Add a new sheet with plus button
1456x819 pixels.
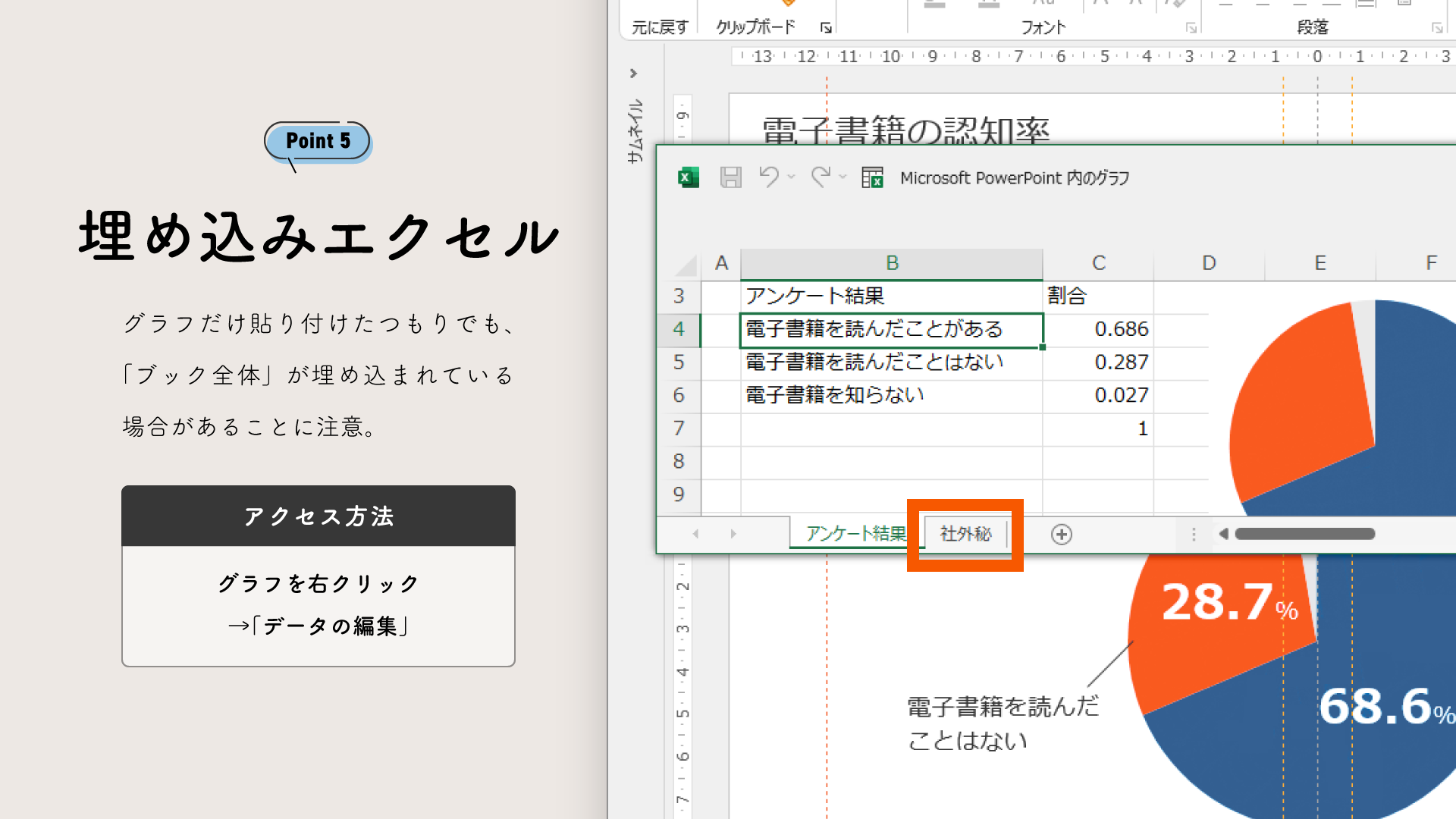tap(1062, 535)
